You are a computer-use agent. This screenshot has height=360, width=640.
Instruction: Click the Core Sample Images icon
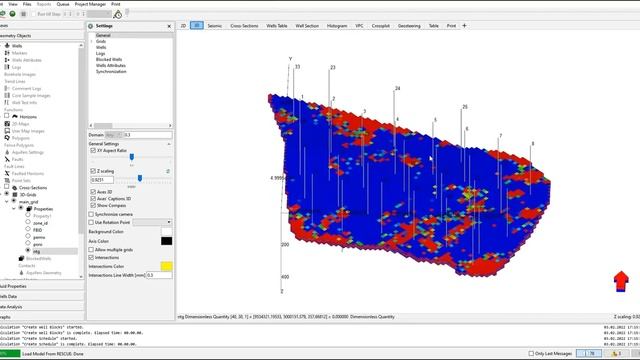7,95
